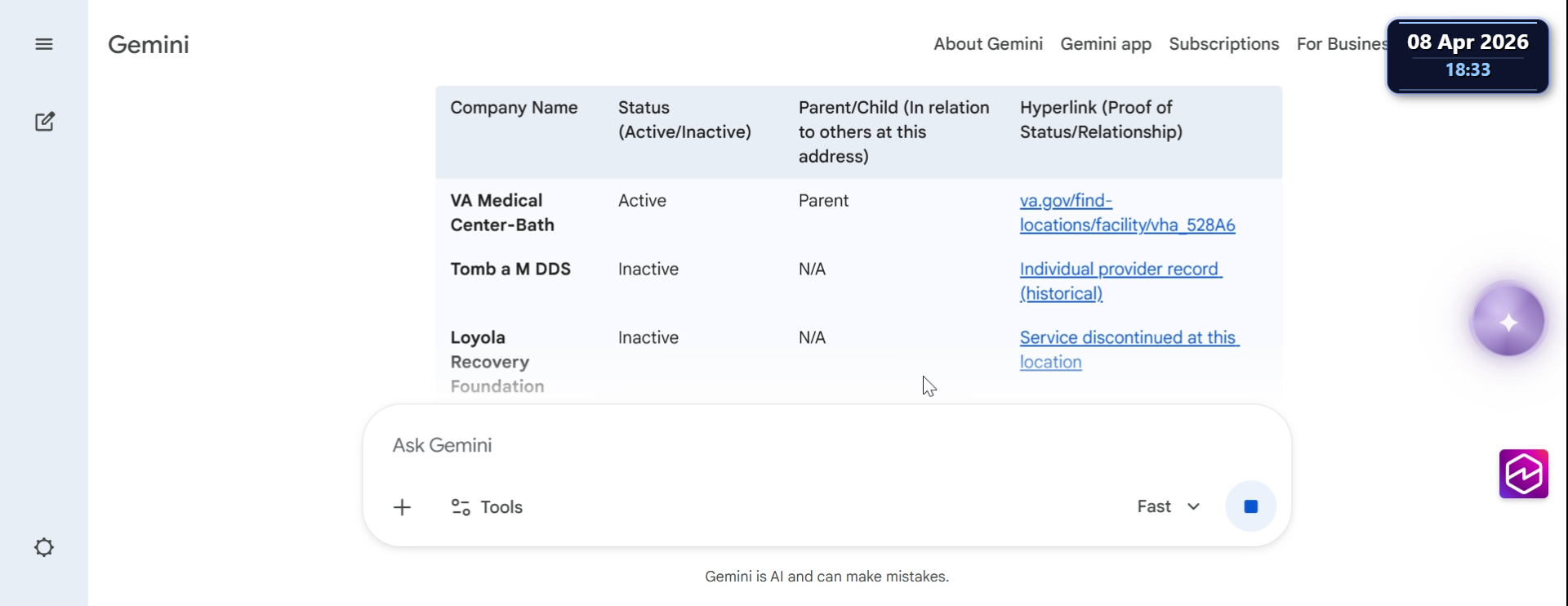Expand the Fast model selector dropdown
The width and height of the screenshot is (1568, 606).
pos(1169,507)
